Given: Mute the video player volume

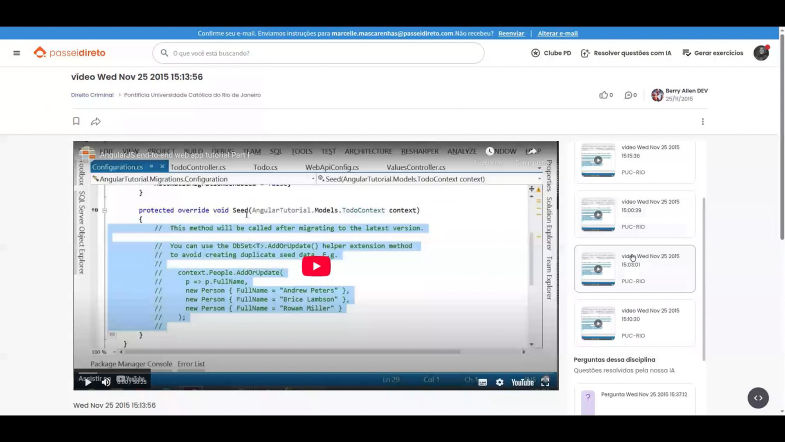Looking at the screenshot, I should (x=106, y=382).
